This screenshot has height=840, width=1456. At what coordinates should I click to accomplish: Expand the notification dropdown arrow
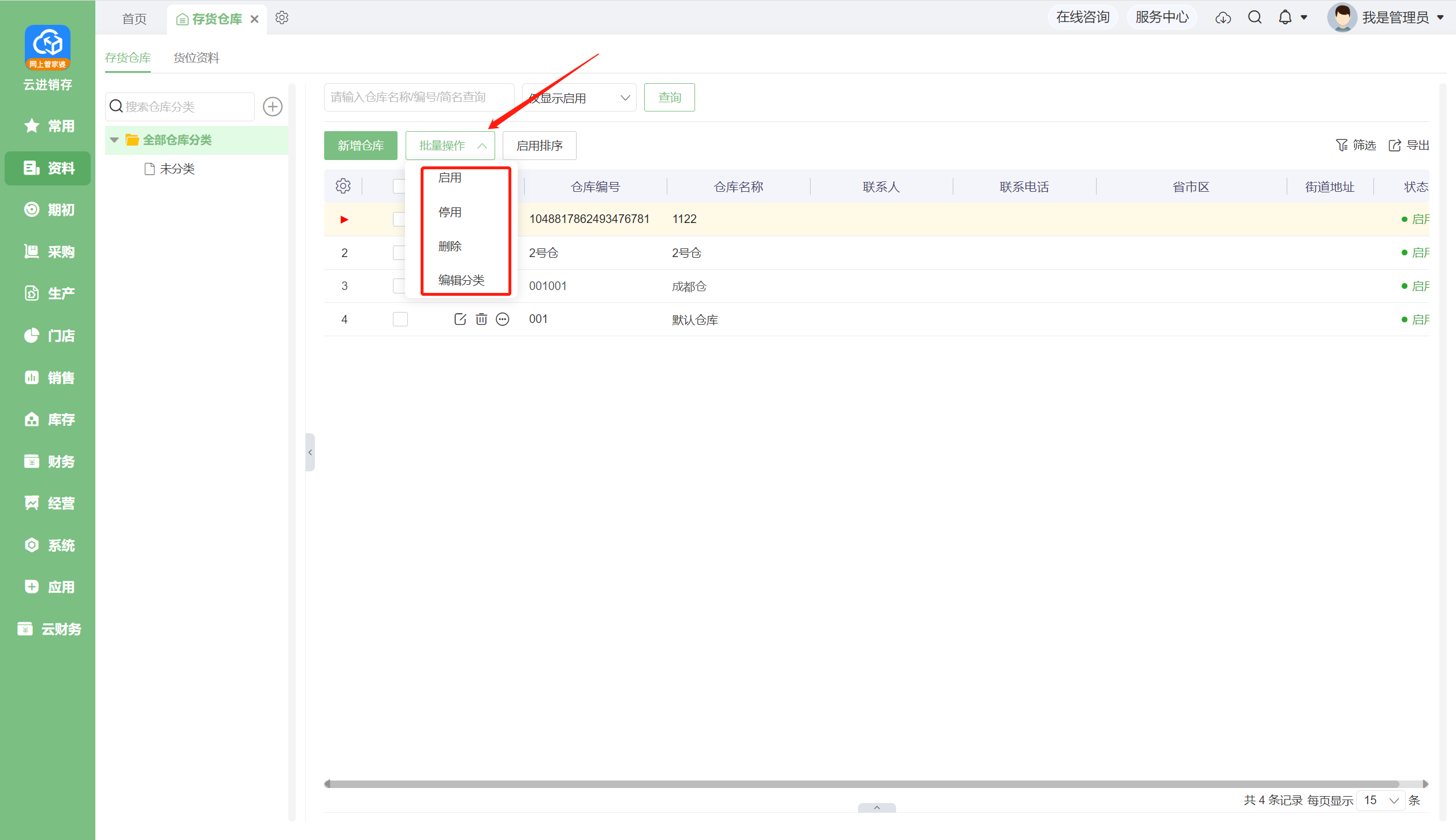coord(1304,17)
